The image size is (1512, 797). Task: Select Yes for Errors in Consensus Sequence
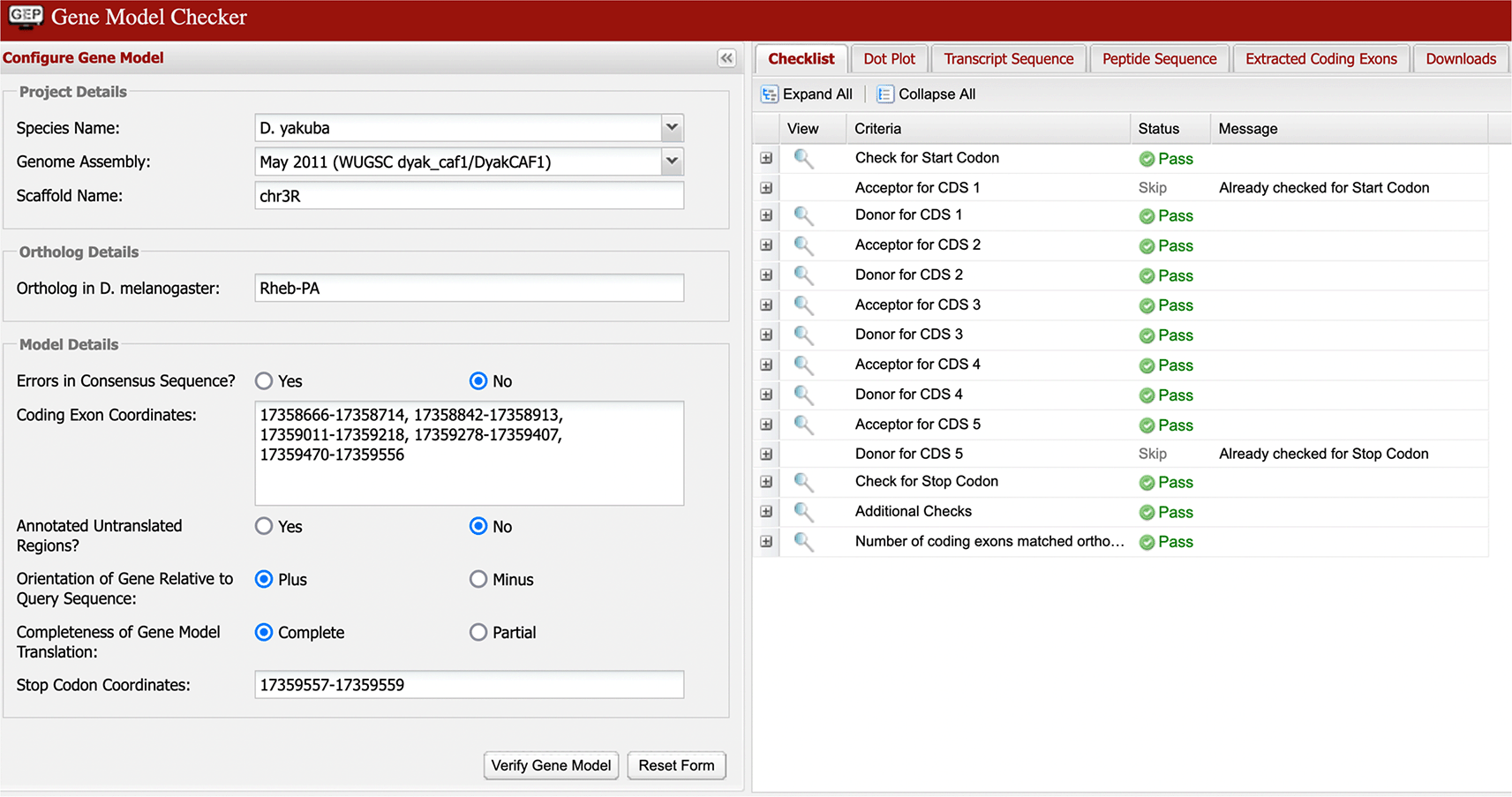[x=264, y=381]
